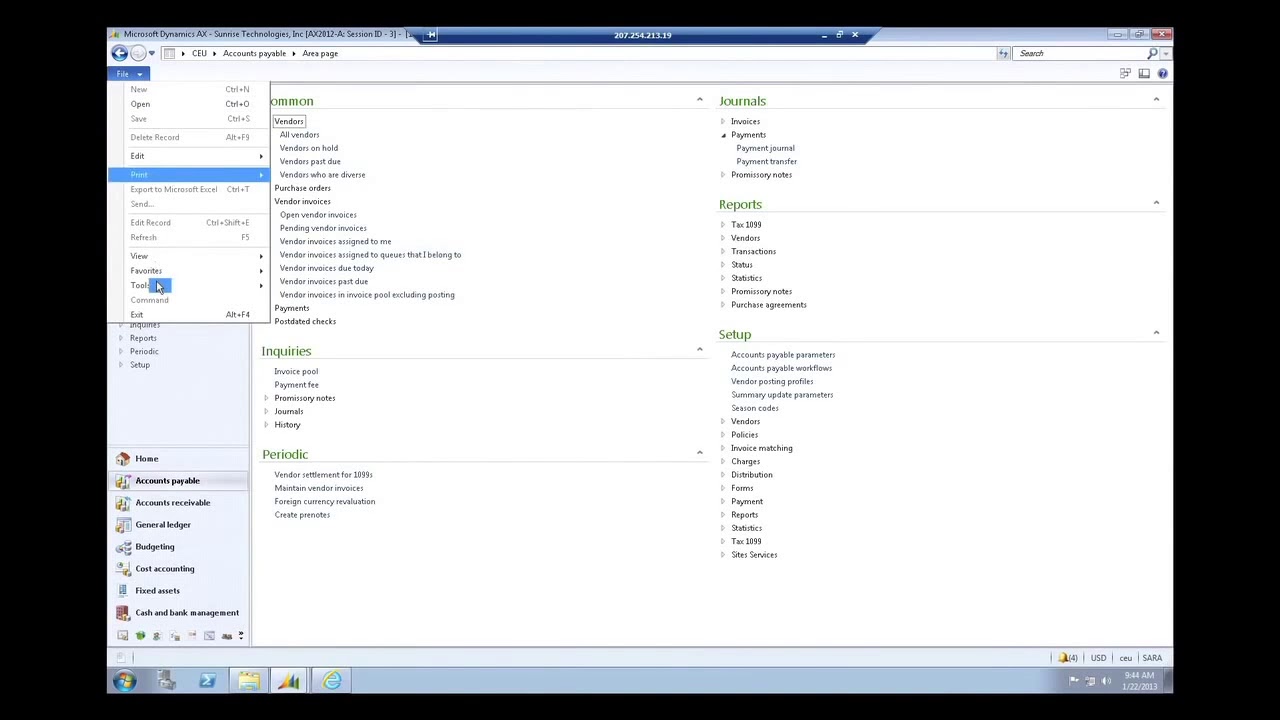Open the search options dropdown arrow

pos(1166,53)
